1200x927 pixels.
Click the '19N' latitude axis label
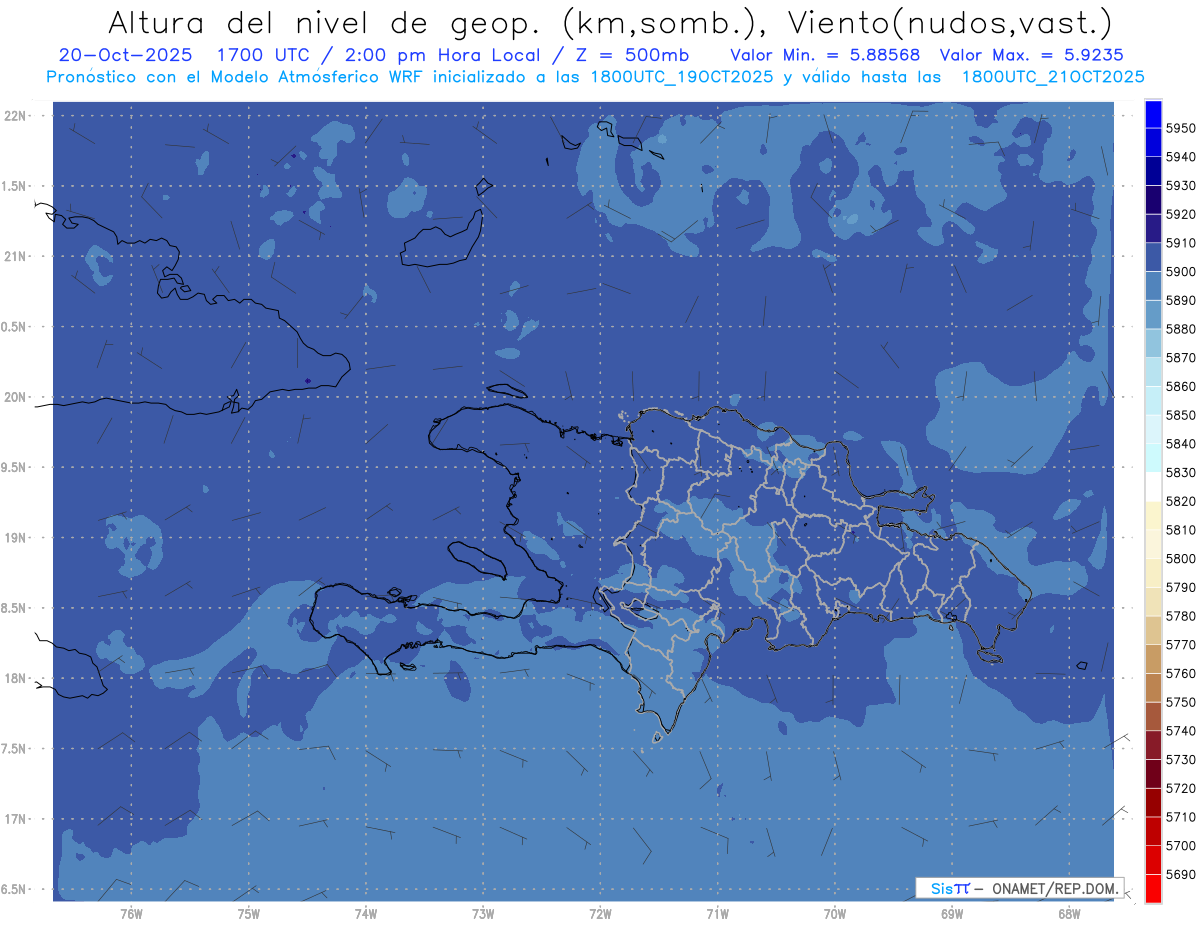click(16, 538)
